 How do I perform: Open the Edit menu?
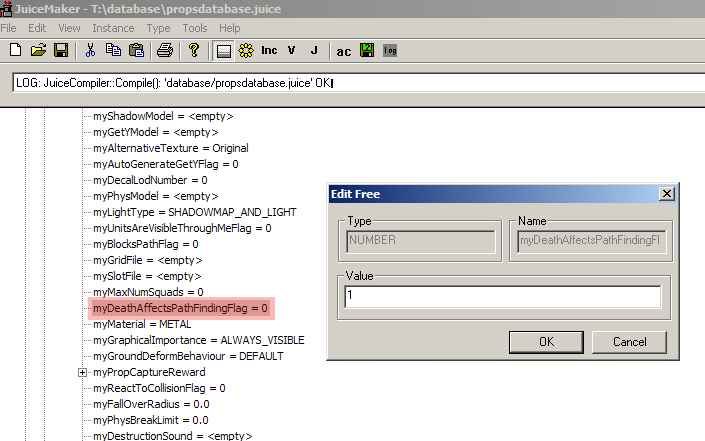(37, 28)
